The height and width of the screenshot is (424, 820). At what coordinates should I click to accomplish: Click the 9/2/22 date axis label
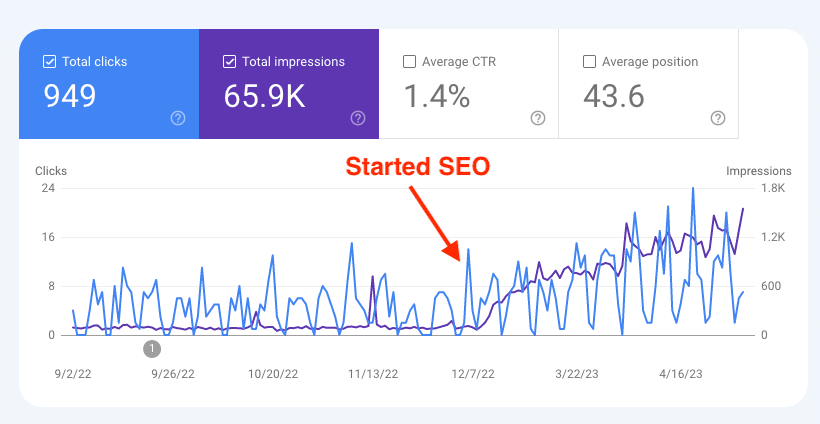pos(73,374)
